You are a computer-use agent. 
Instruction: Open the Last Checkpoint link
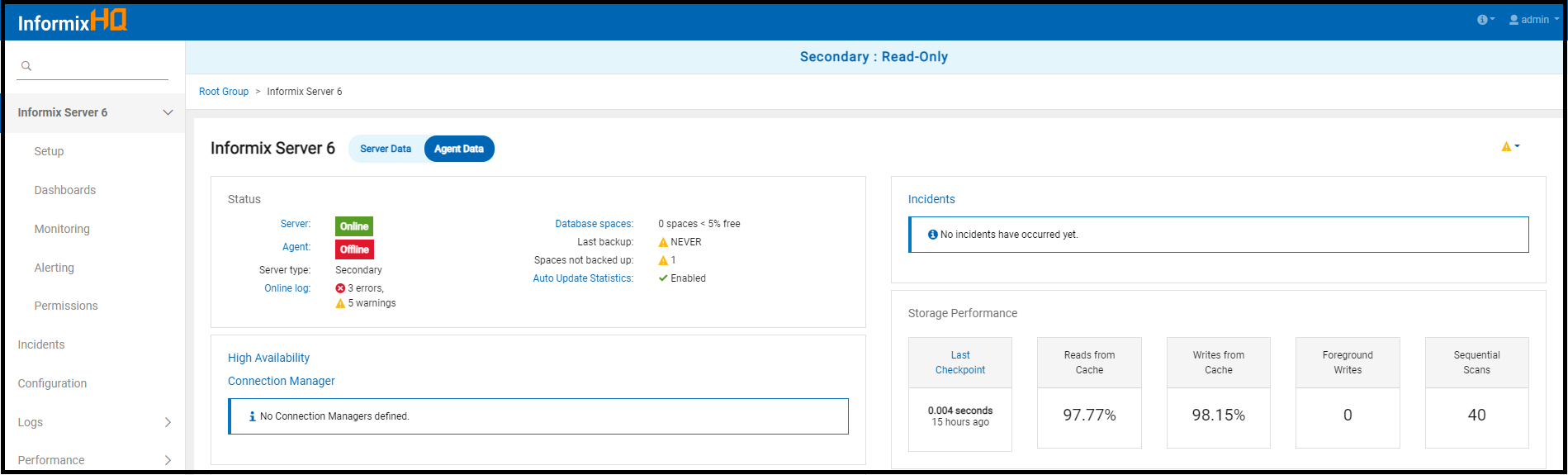[x=960, y=363]
